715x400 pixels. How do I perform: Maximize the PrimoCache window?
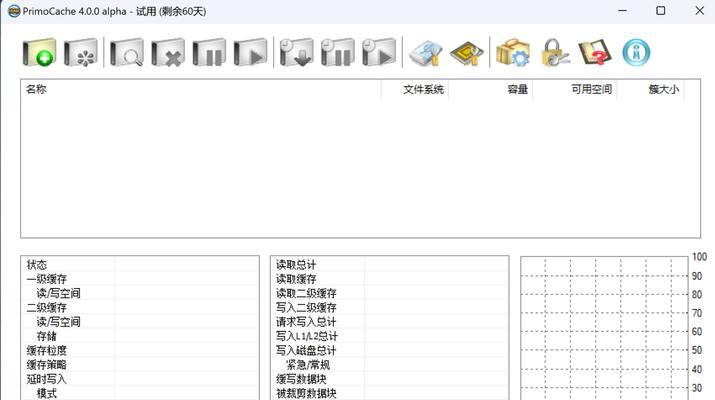click(660, 10)
